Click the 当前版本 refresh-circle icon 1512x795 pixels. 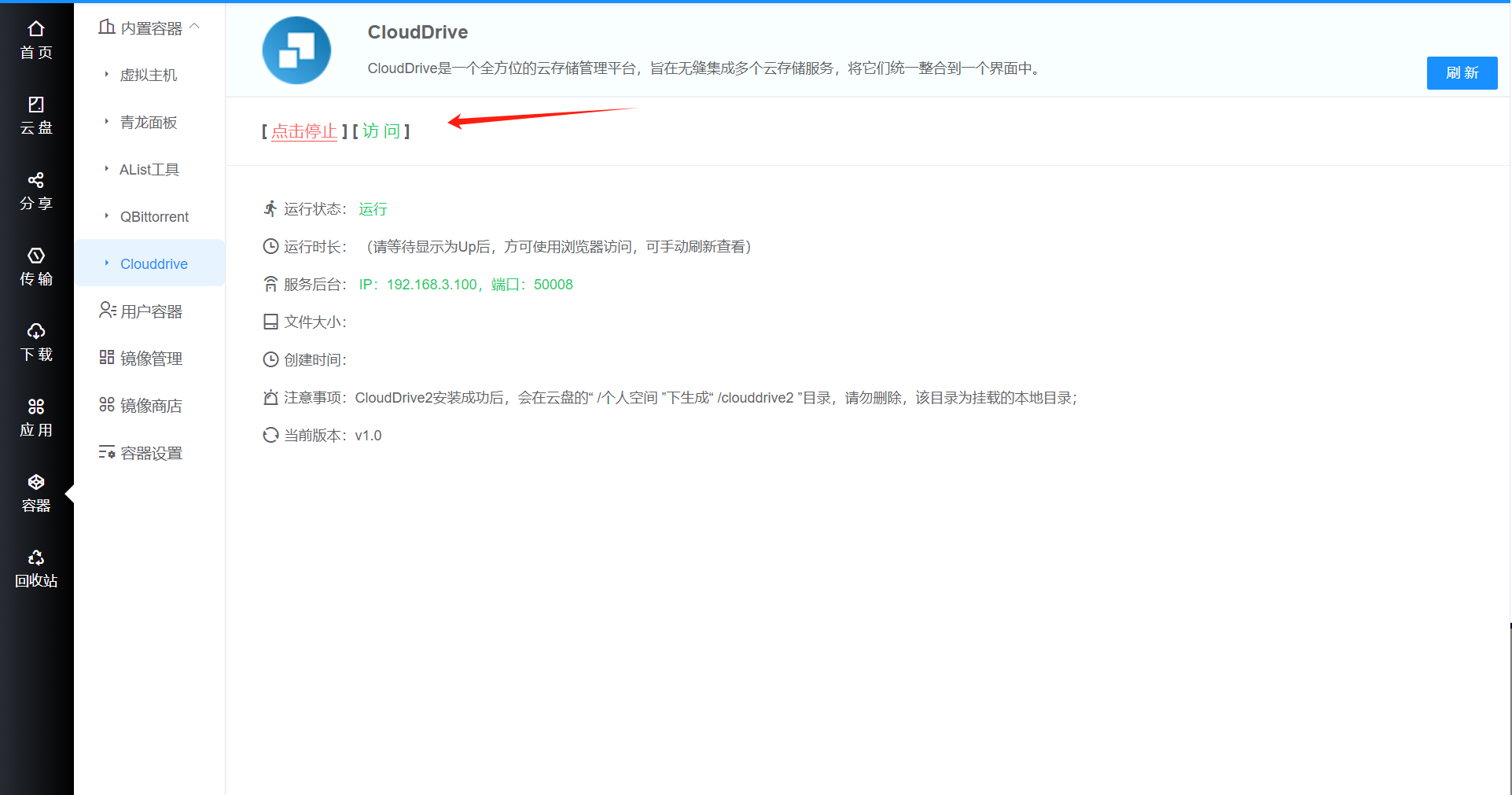270,435
